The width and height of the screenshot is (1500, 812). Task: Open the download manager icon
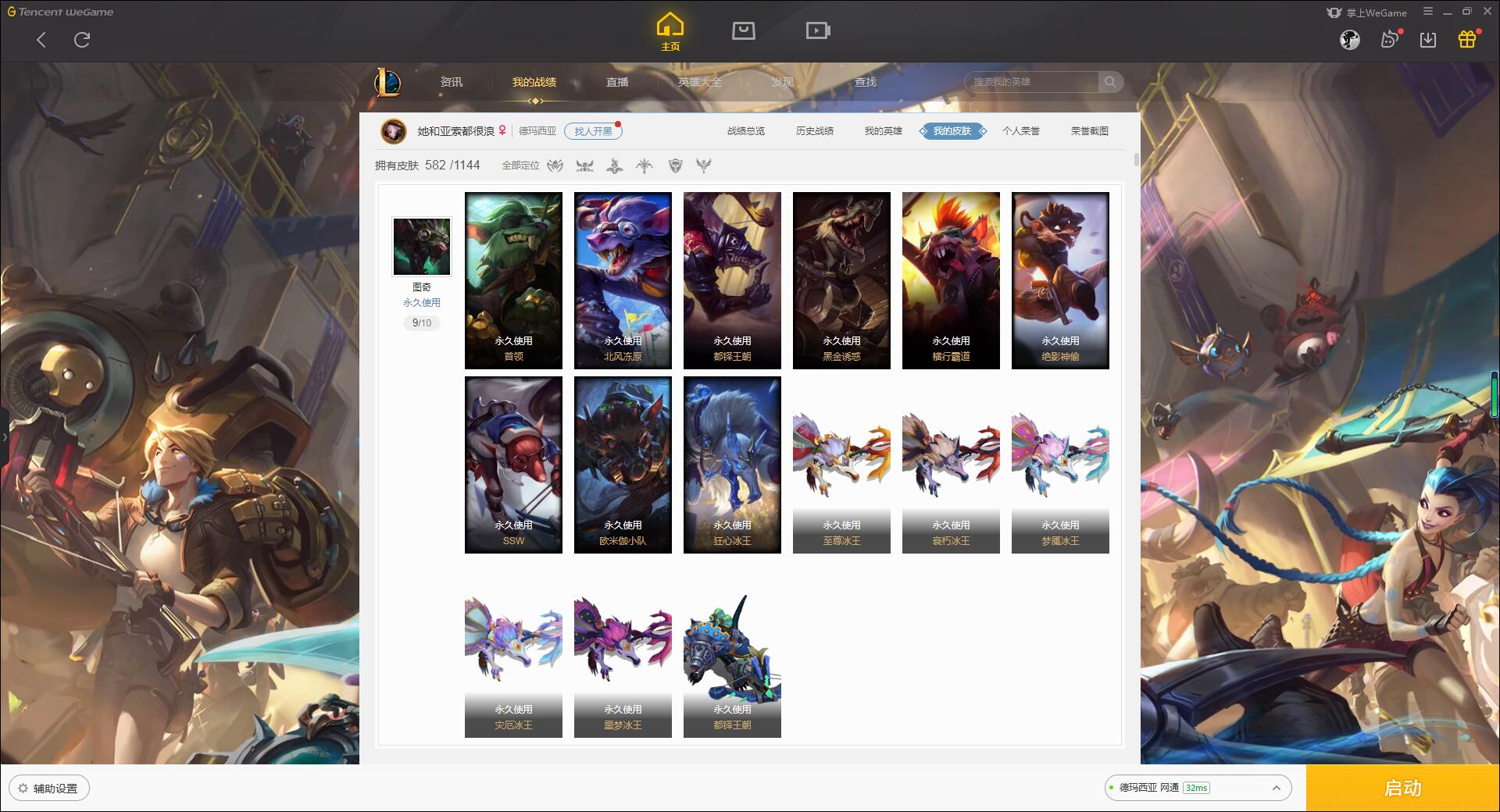click(x=1428, y=40)
